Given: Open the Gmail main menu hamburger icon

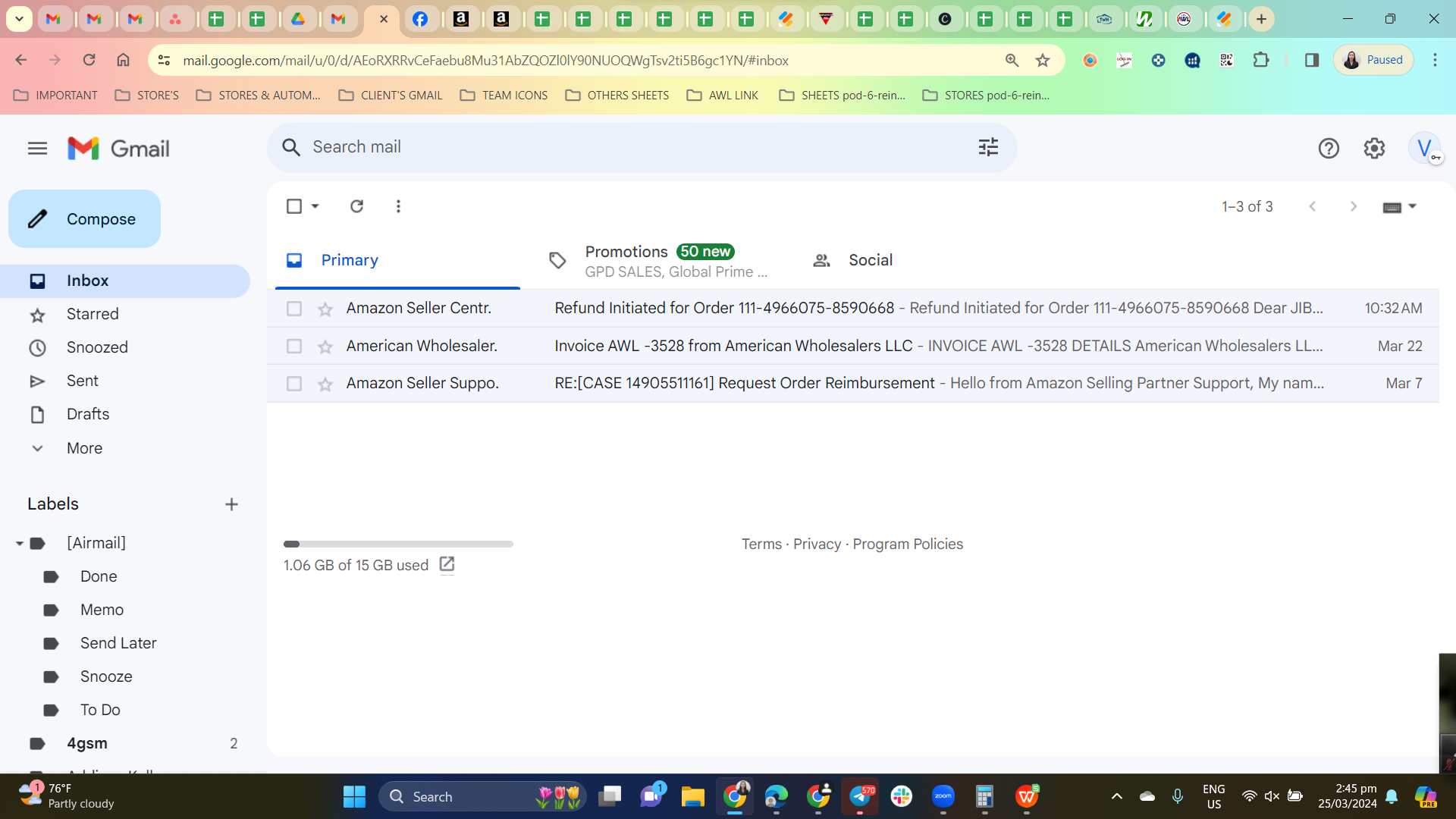Looking at the screenshot, I should (x=37, y=149).
